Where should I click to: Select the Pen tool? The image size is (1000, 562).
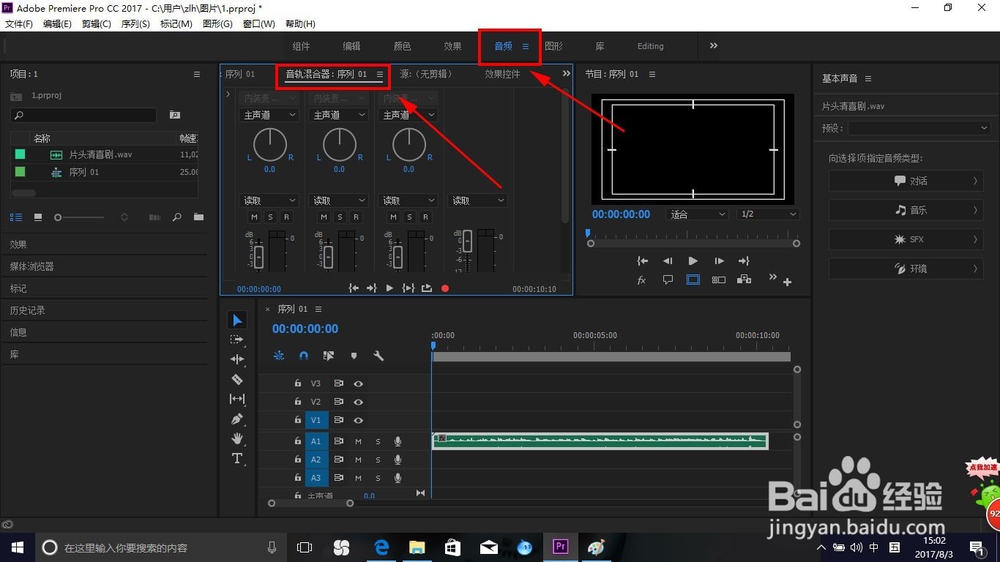[237, 419]
